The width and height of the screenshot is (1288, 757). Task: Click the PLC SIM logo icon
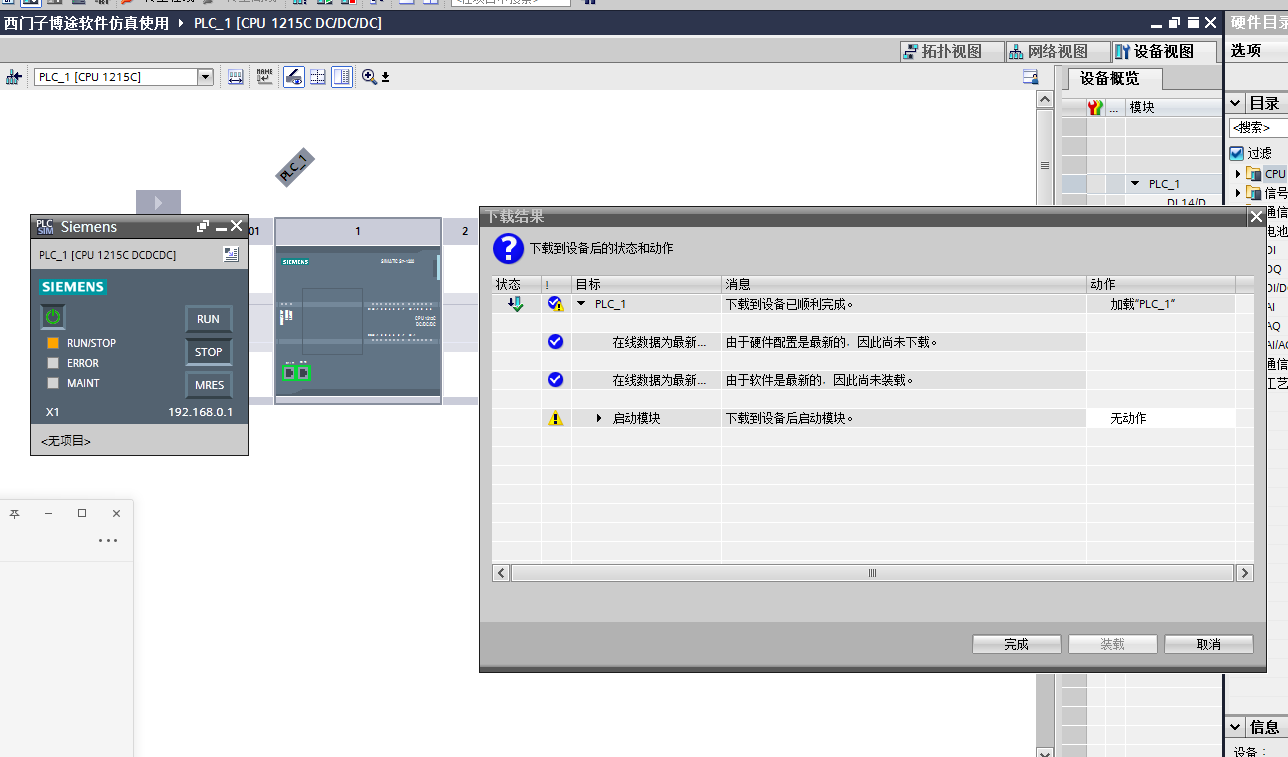point(44,227)
